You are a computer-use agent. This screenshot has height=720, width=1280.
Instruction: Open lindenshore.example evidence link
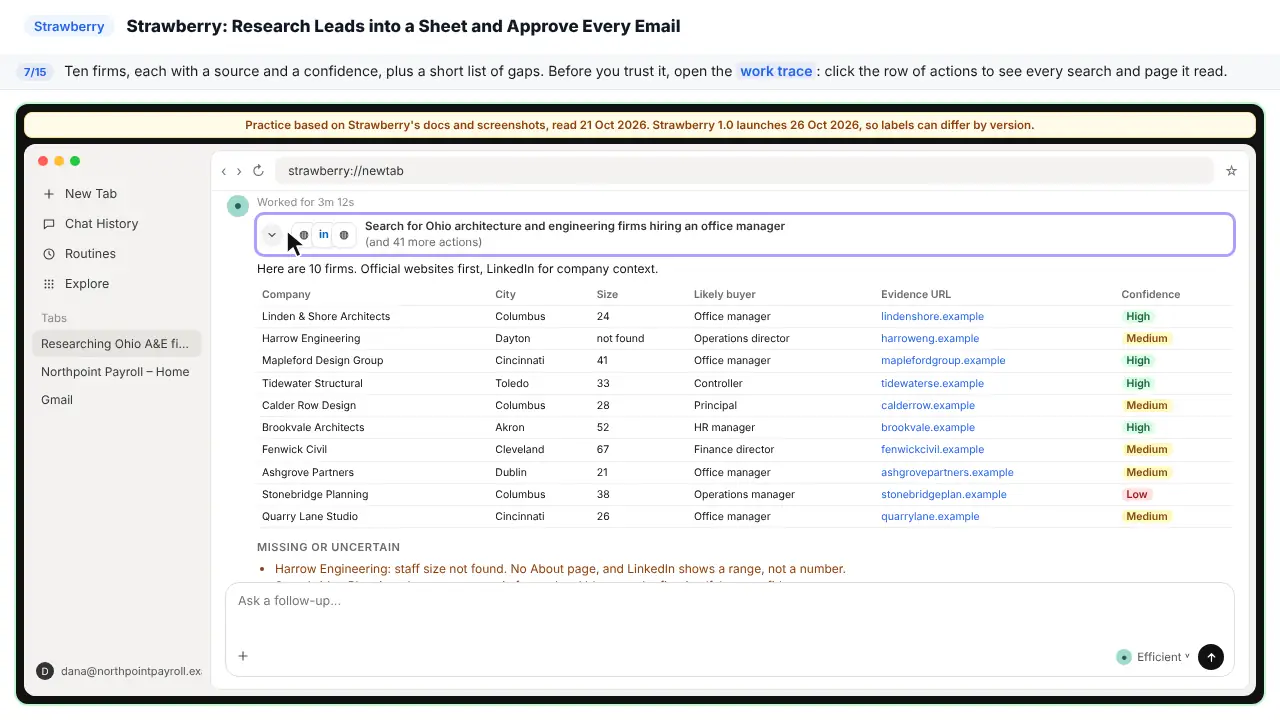pos(932,316)
